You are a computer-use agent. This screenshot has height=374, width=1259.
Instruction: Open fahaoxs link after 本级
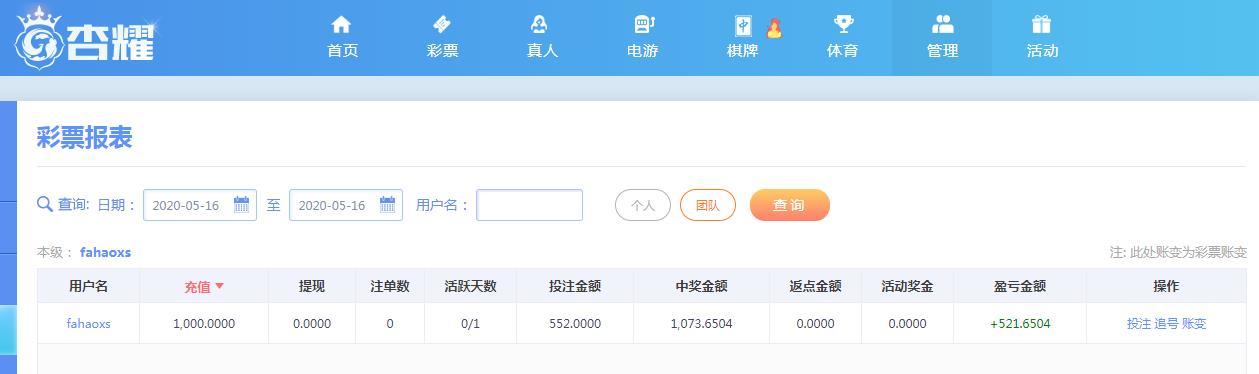click(105, 252)
